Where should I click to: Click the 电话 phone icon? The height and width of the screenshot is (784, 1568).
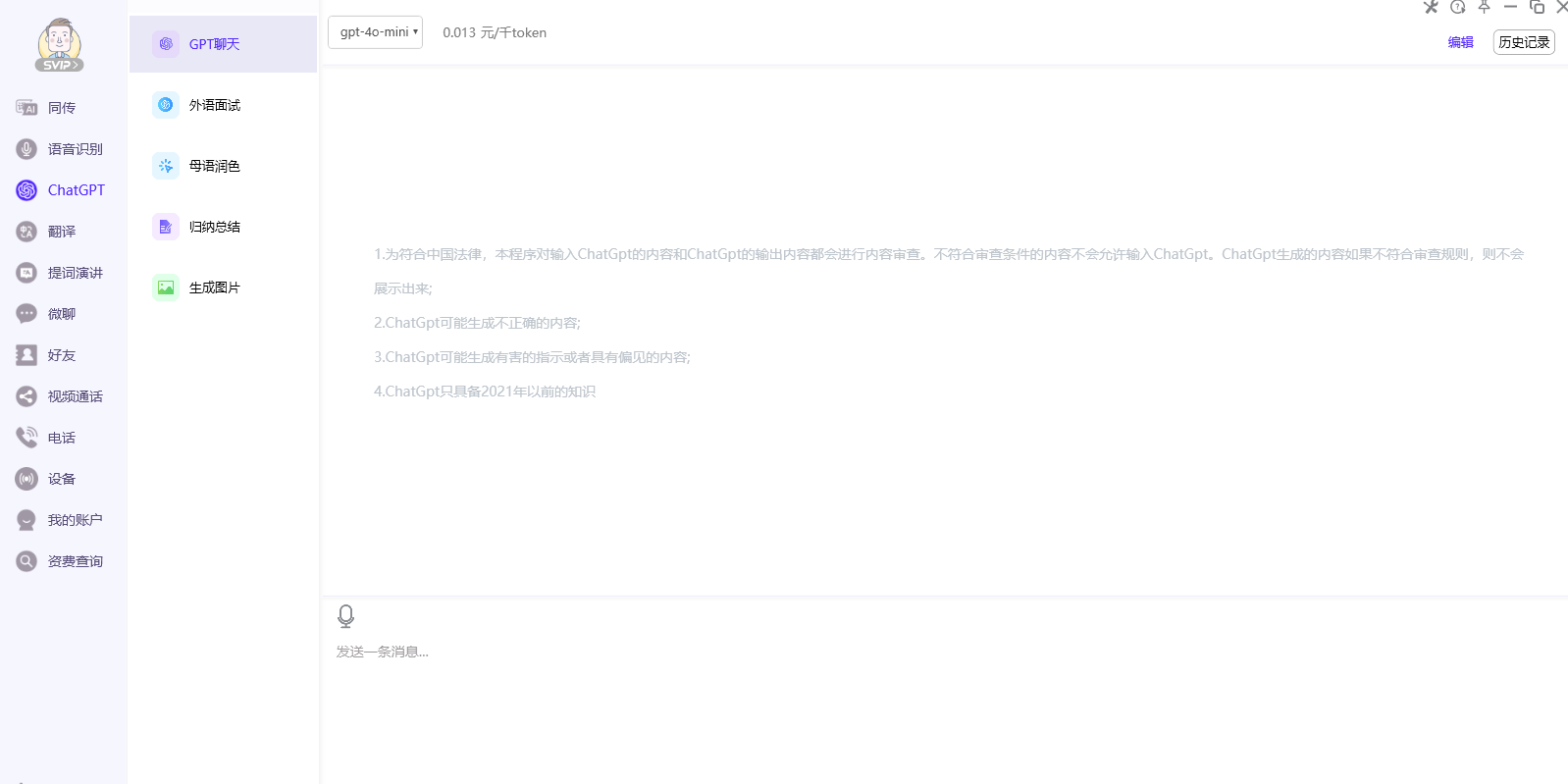click(x=26, y=438)
